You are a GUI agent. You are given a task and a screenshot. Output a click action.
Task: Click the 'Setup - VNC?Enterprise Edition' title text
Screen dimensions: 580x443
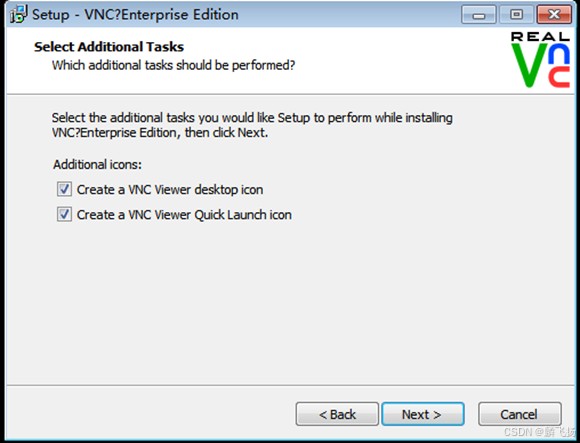tap(135, 15)
